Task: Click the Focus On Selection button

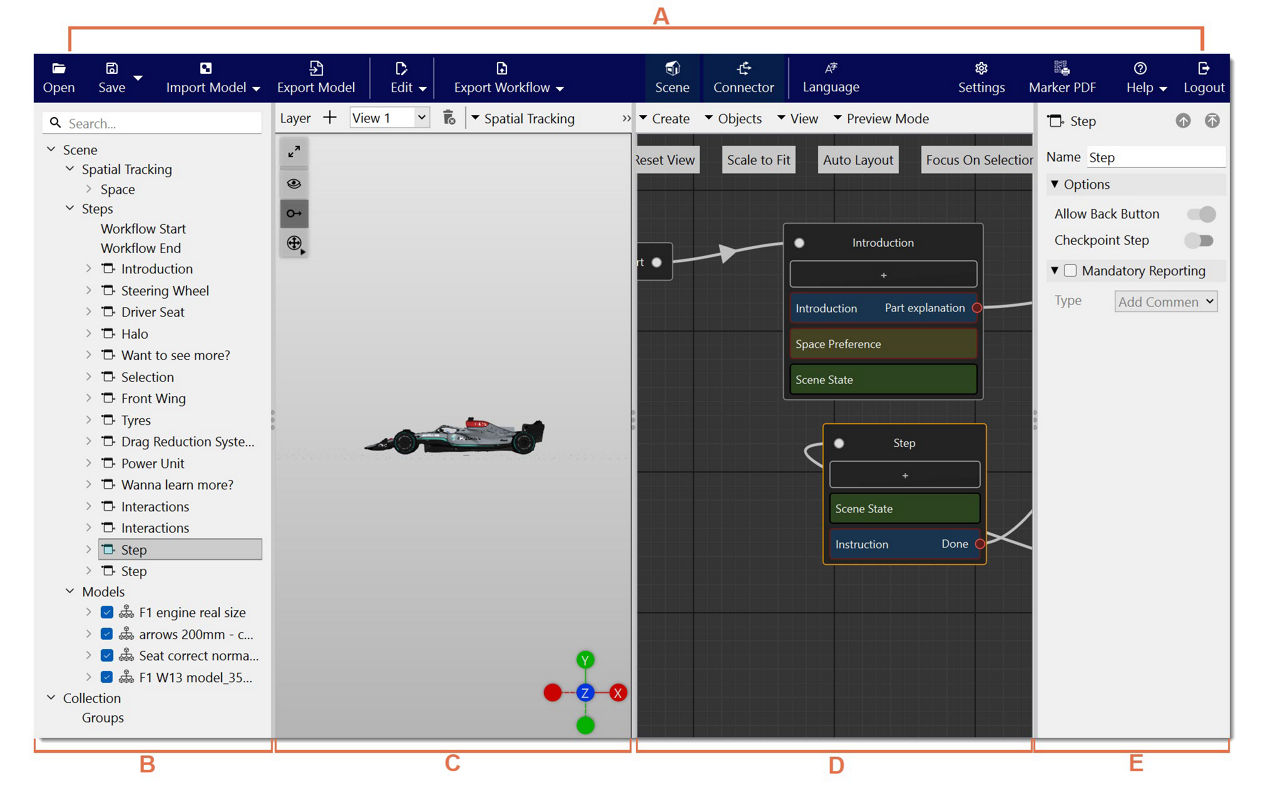Action: coord(977,160)
